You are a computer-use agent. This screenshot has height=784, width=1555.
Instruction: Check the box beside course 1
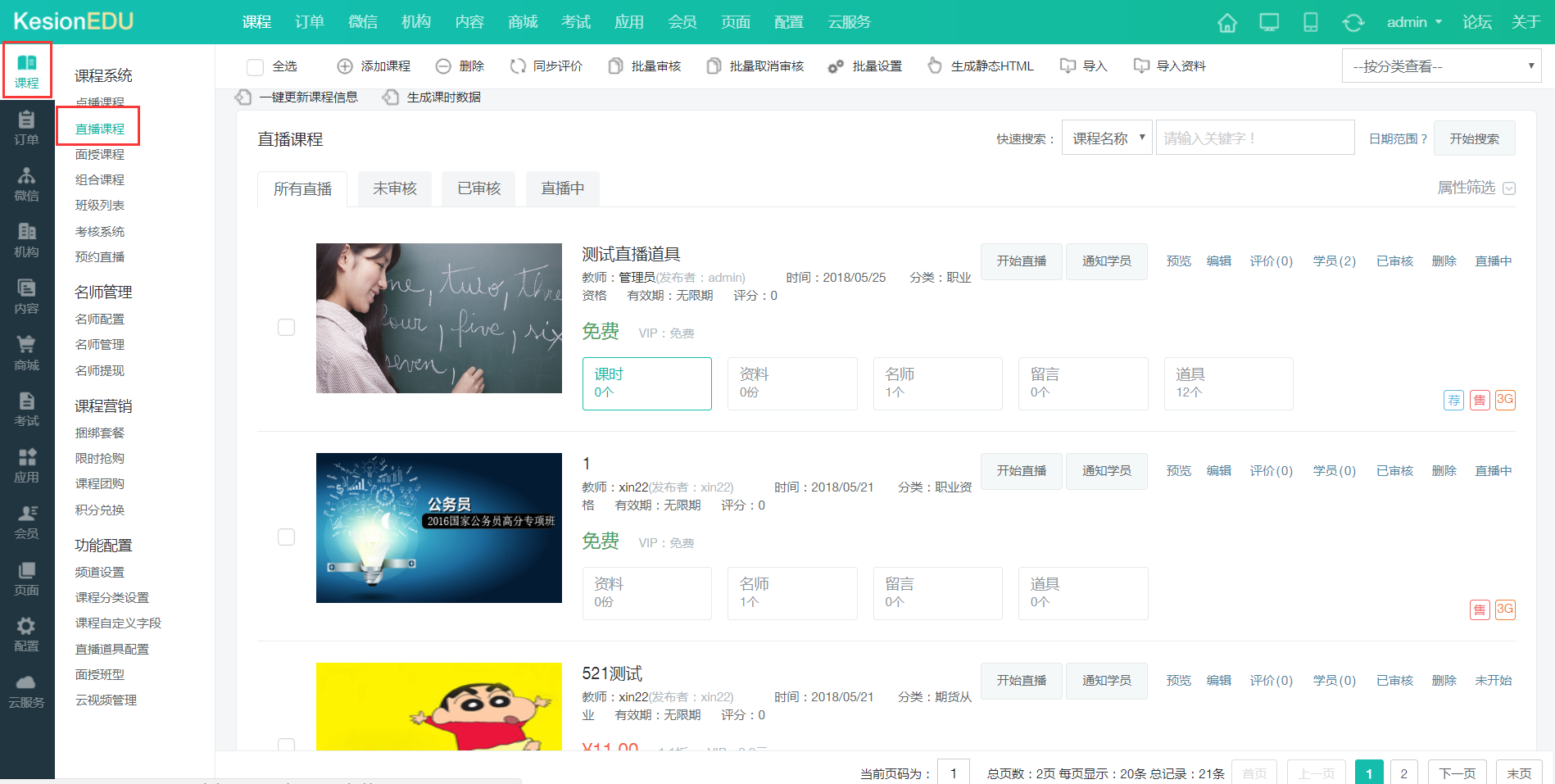coord(286,537)
